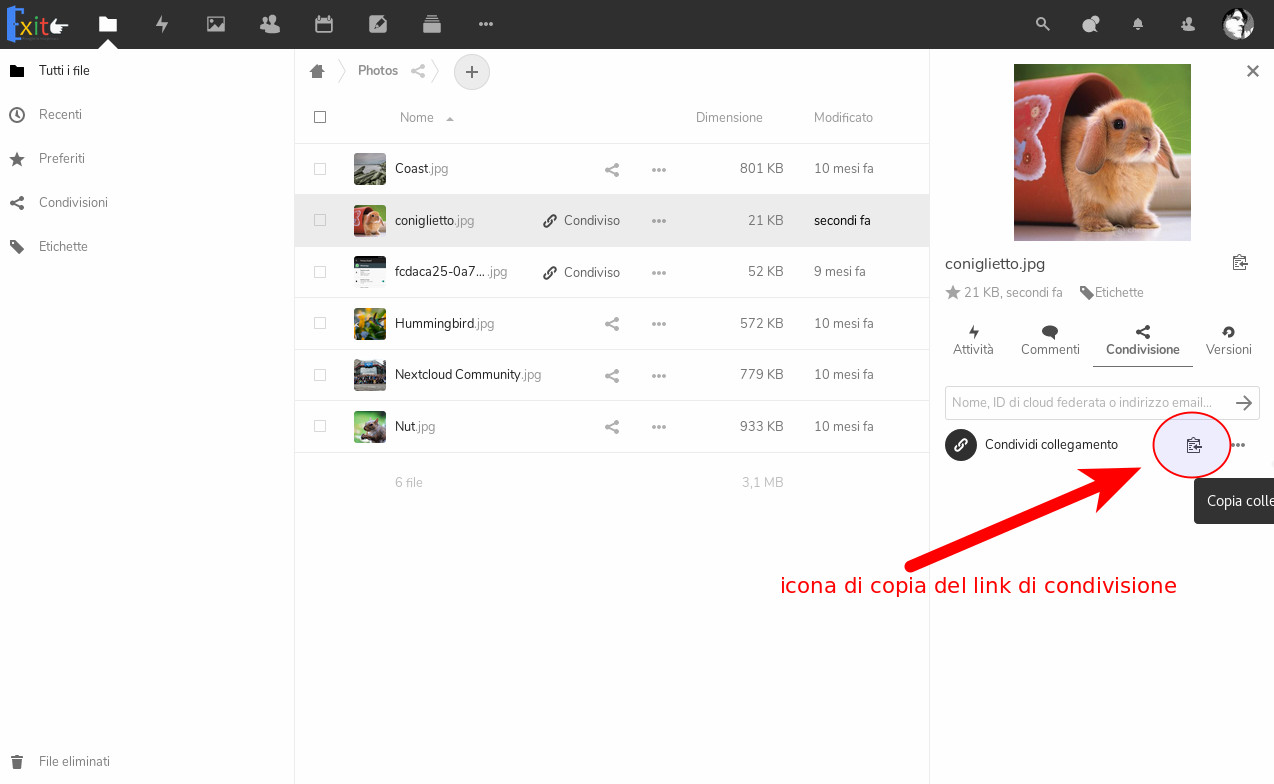The width and height of the screenshot is (1274, 784).
Task: Click share icon beside Photos breadcrumb
Action: tap(419, 71)
